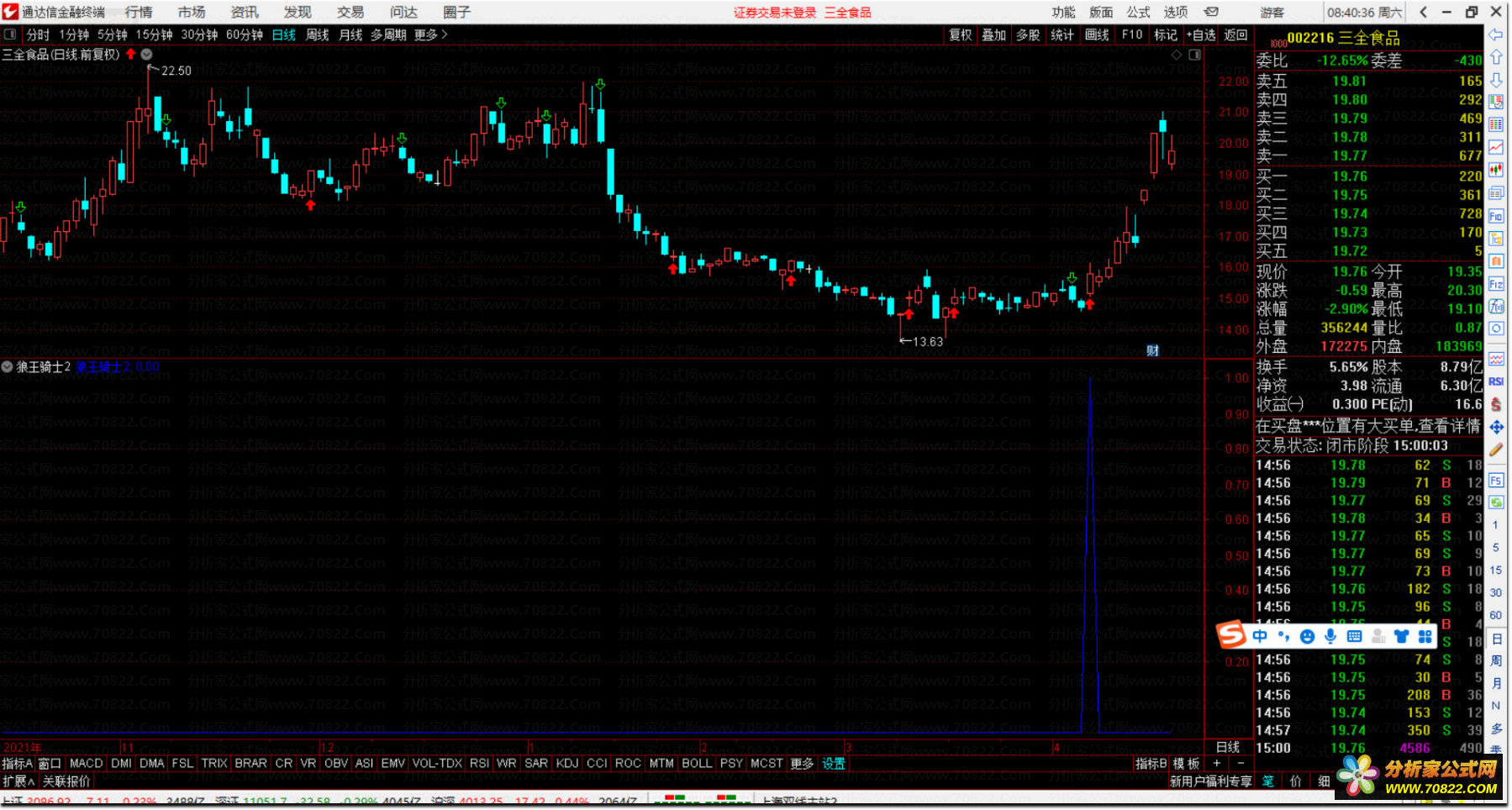
Task: Open the 公式 menu
Action: click(x=1138, y=12)
